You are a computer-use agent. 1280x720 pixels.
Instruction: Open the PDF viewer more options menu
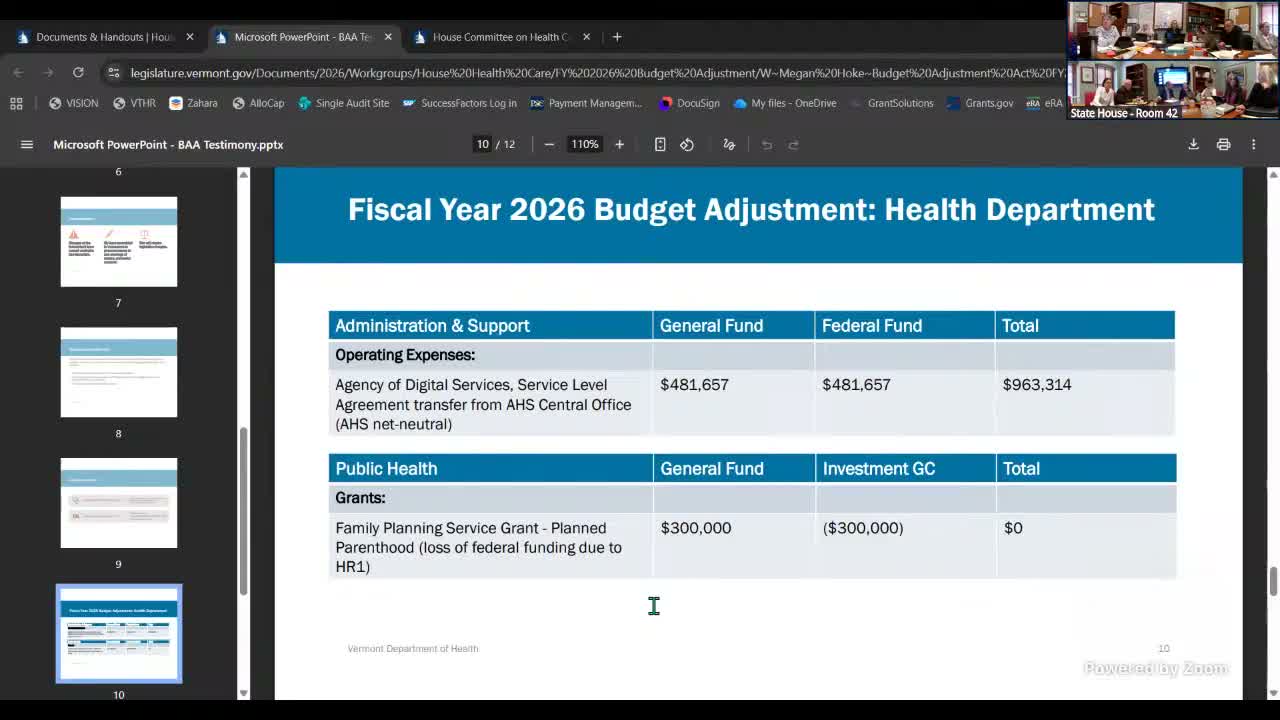(x=1253, y=144)
